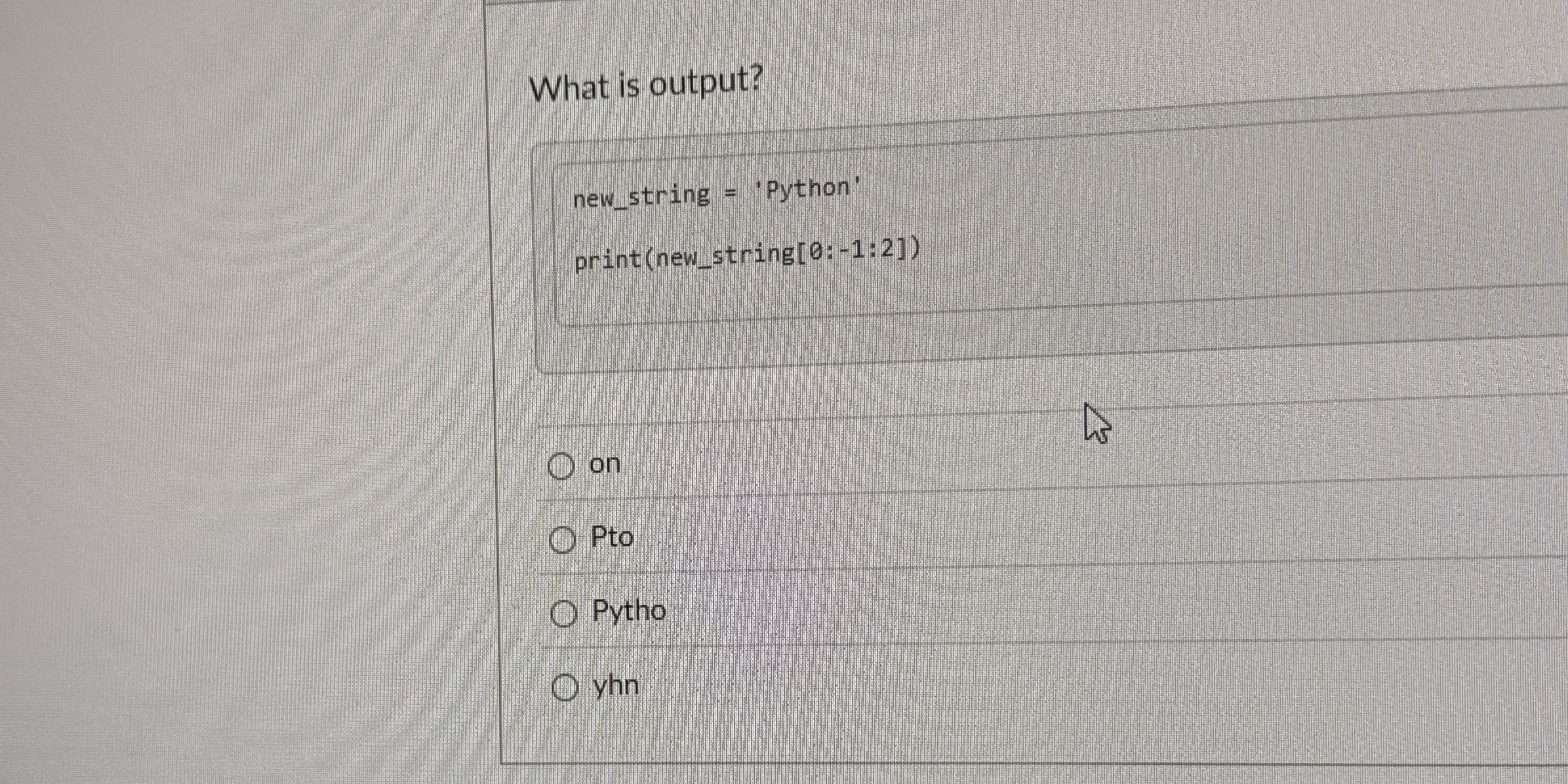Click the answer label "on"
This screenshot has width=1568, height=784.
[605, 463]
